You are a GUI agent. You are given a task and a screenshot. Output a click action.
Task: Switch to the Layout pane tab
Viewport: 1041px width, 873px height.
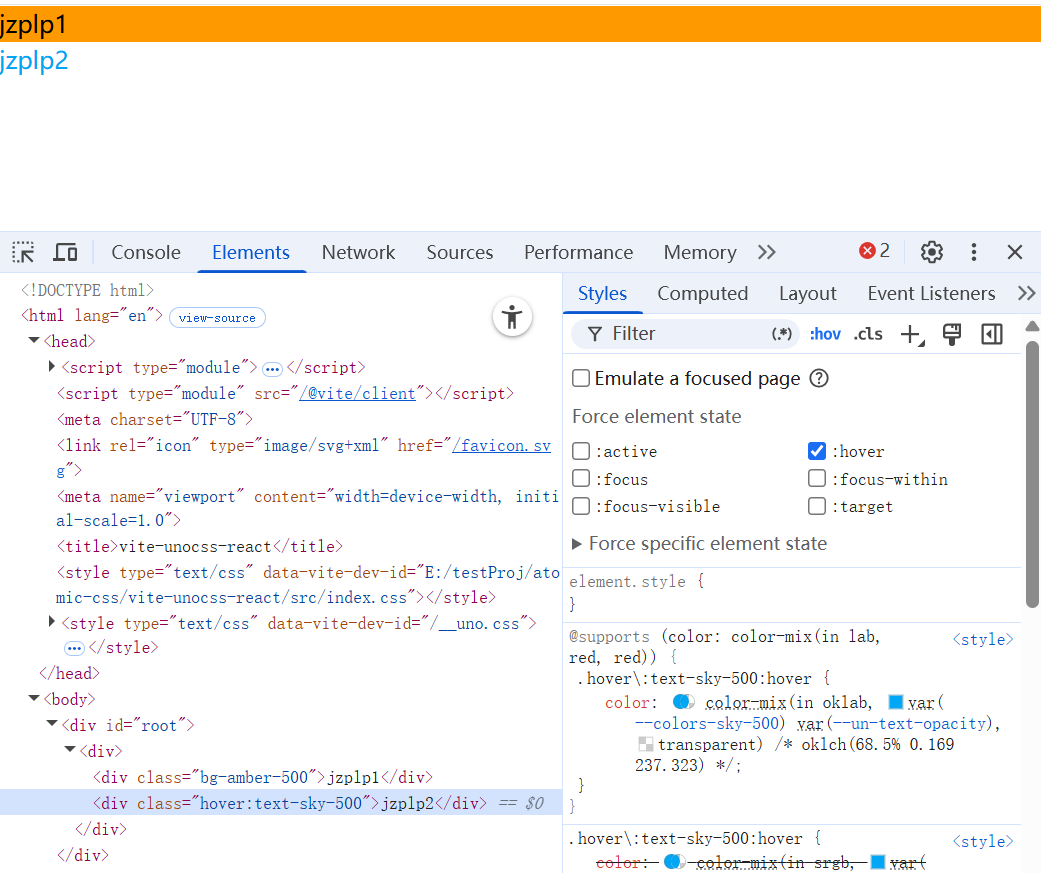[807, 293]
